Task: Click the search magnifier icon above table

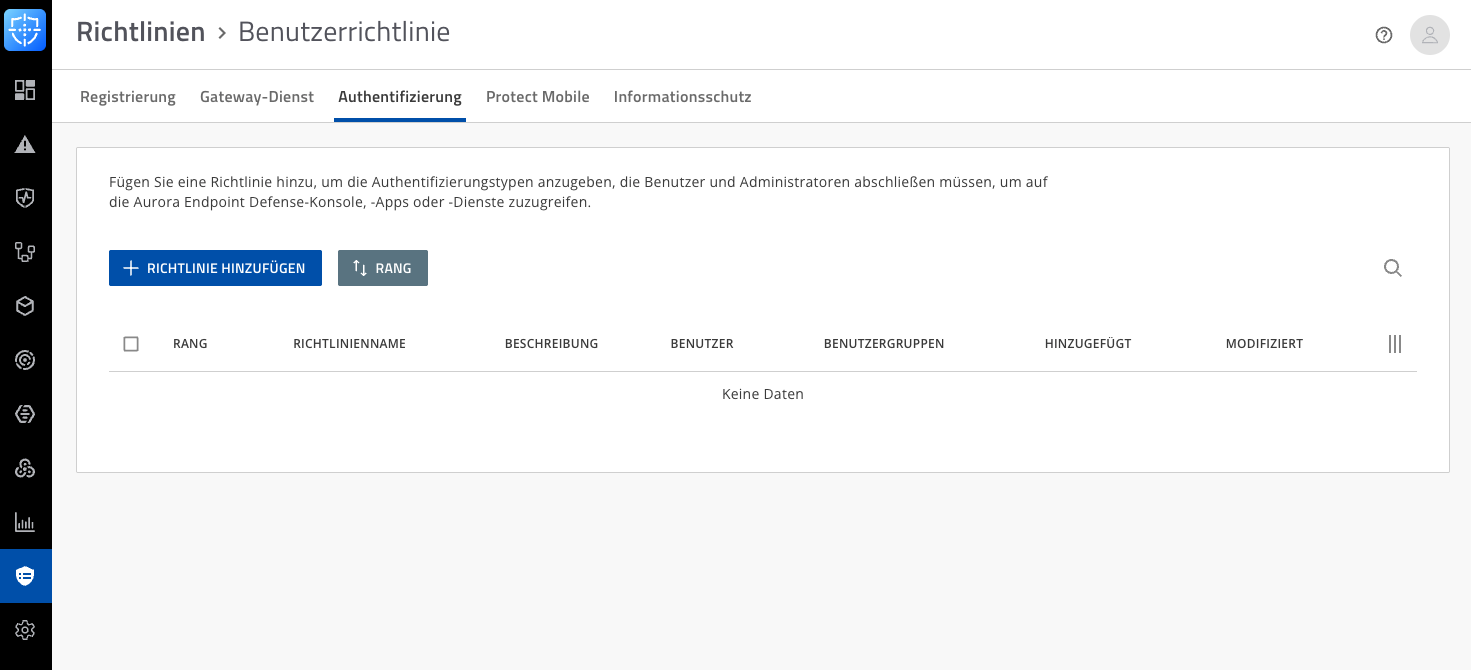Action: (x=1392, y=268)
